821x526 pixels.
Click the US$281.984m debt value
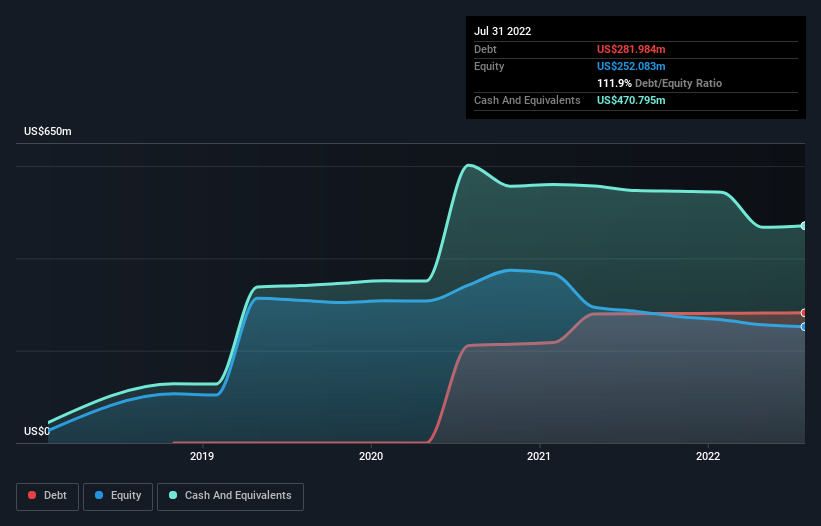point(631,49)
